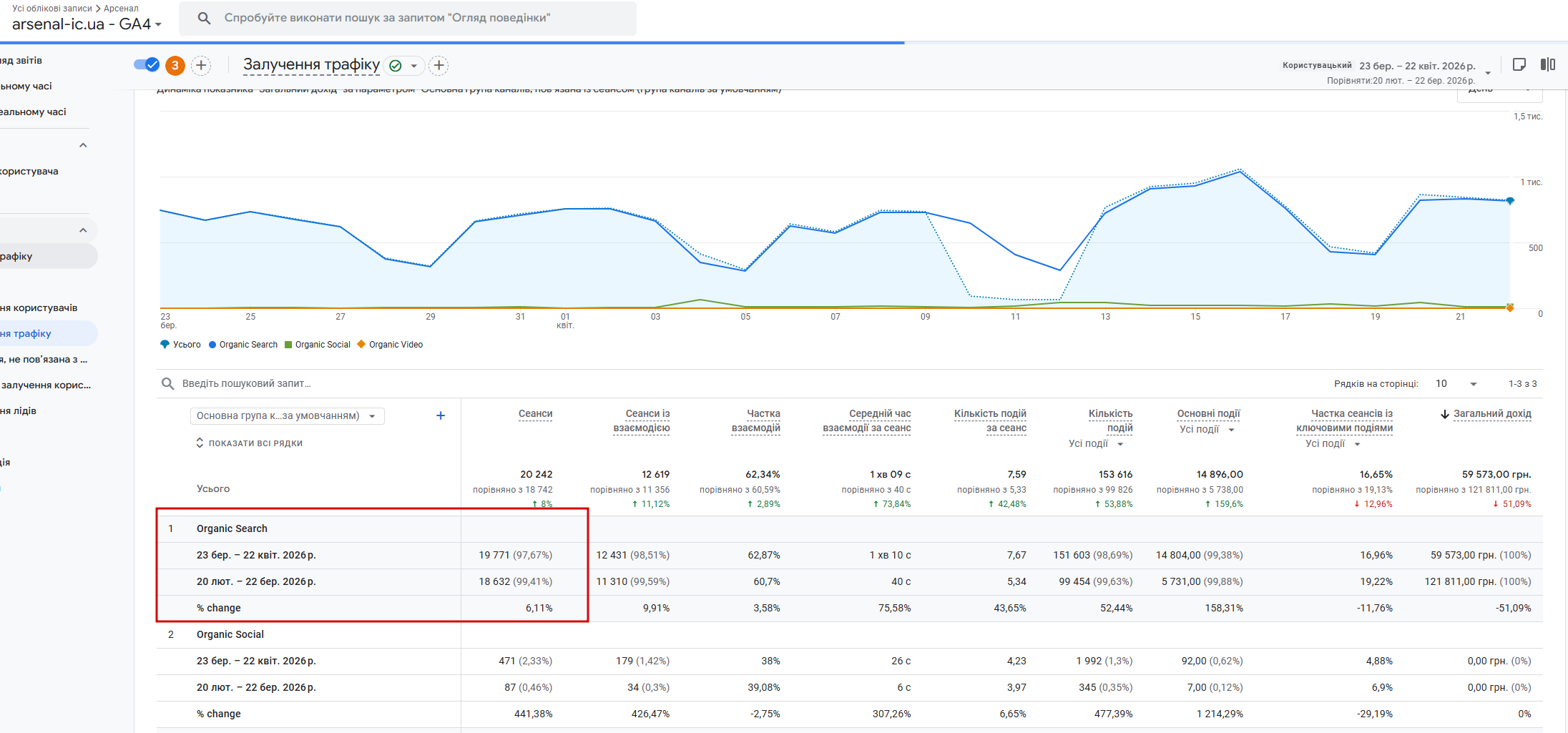1568x733 pixels.
Task: Open the rows per page dropdown showing 10
Action: coord(1456,384)
